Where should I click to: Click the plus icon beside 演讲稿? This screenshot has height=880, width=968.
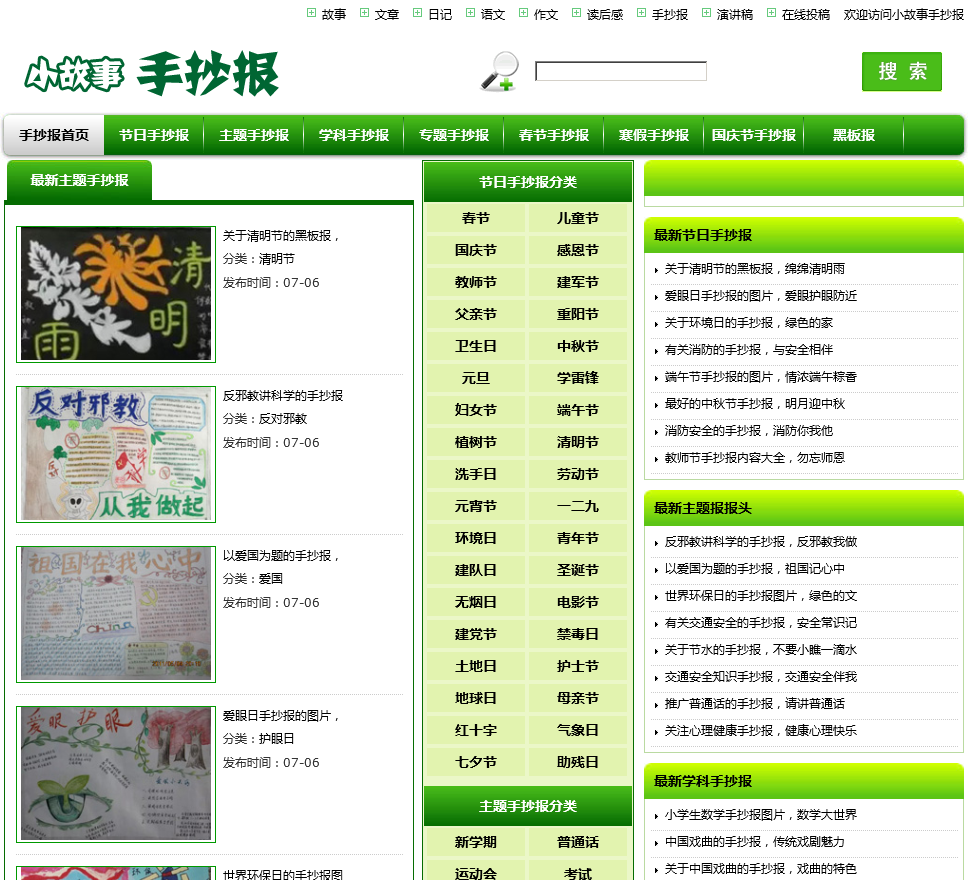click(x=706, y=13)
